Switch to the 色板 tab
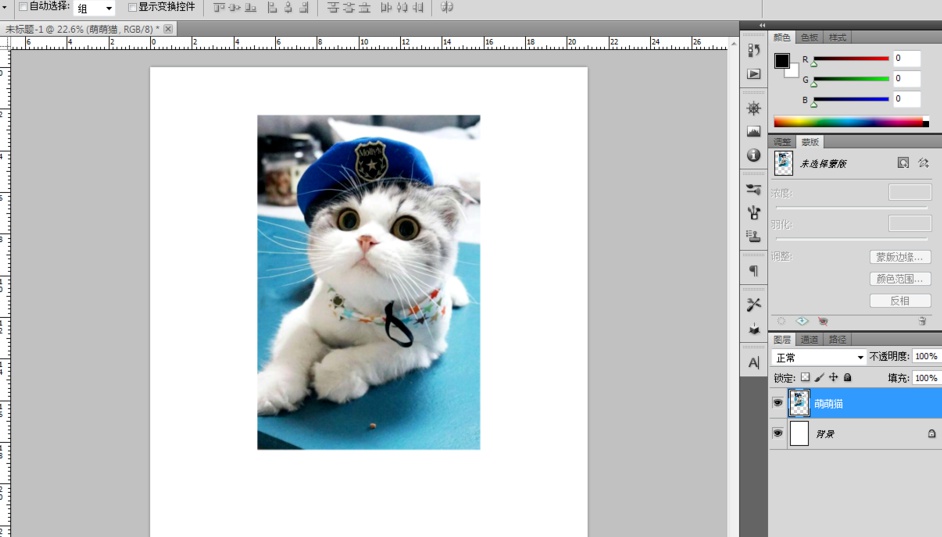This screenshot has height=537, width=942. [x=809, y=37]
